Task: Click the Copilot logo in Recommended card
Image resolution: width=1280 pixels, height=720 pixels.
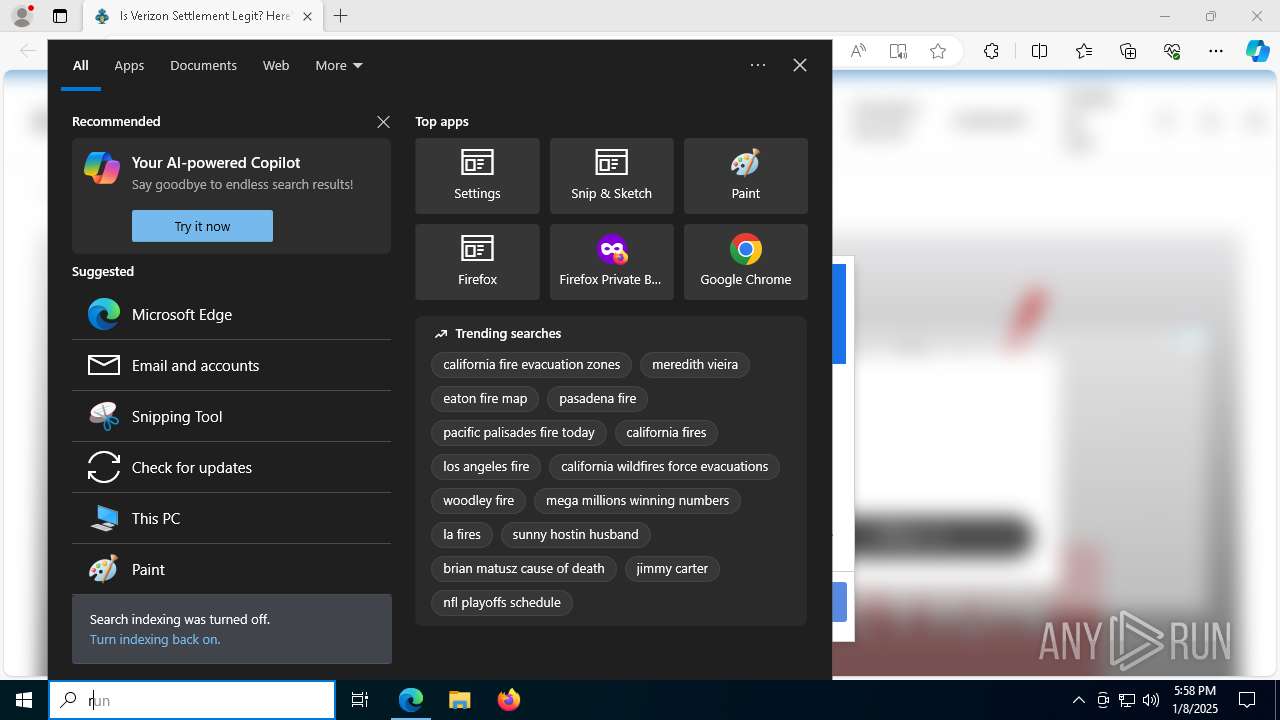Action: point(102,168)
